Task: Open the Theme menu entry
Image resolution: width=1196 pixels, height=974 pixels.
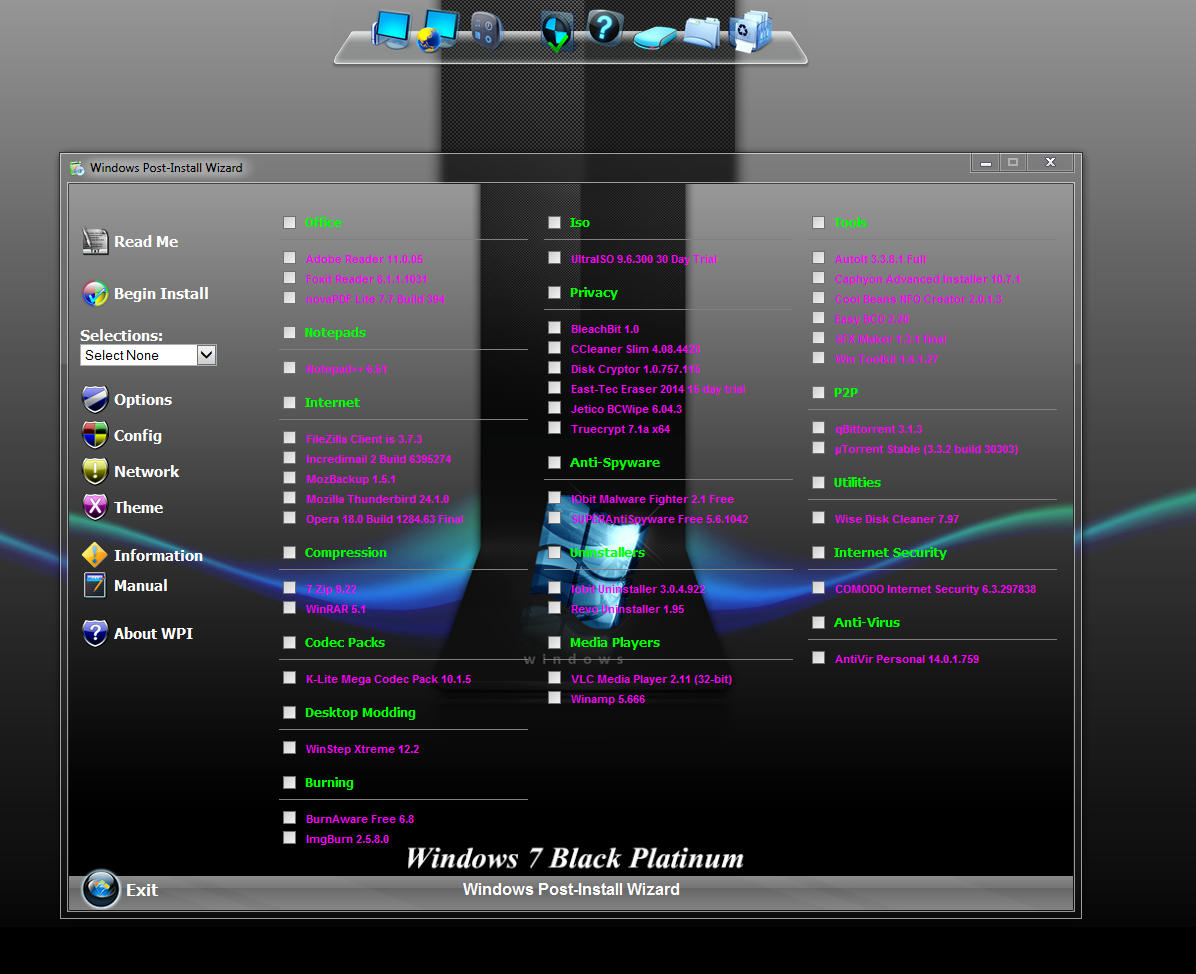Action: pyautogui.click(x=138, y=507)
